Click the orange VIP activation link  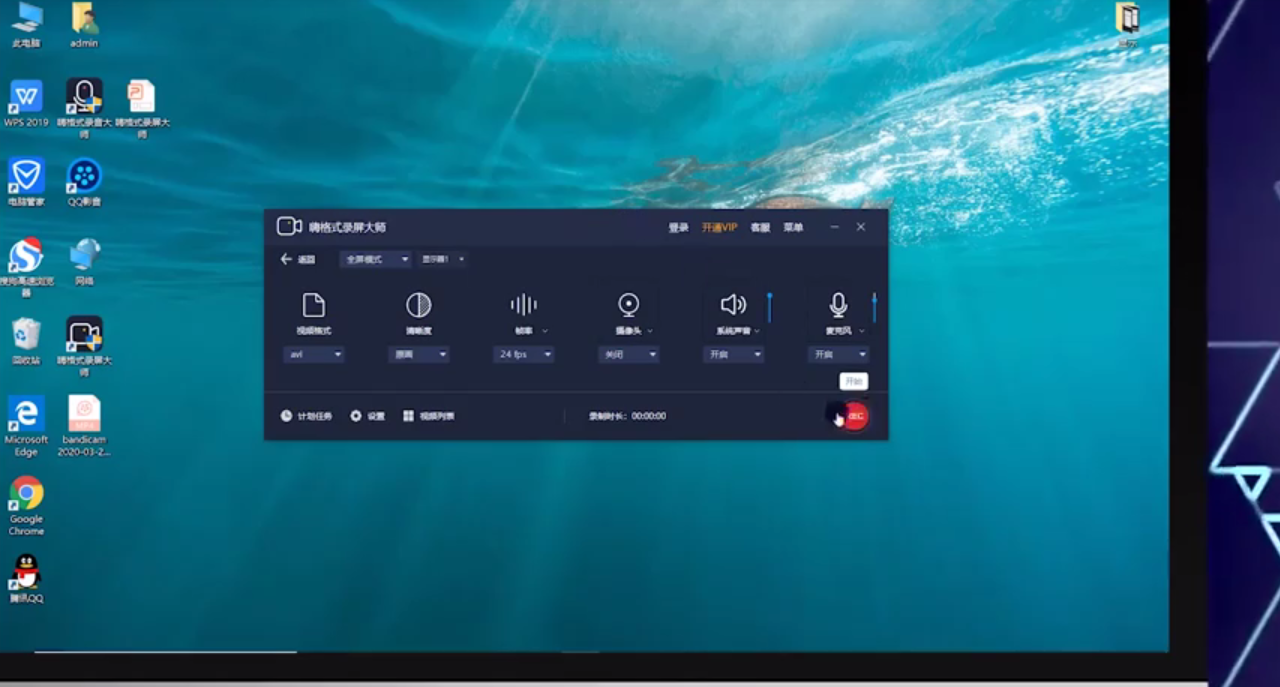point(719,228)
